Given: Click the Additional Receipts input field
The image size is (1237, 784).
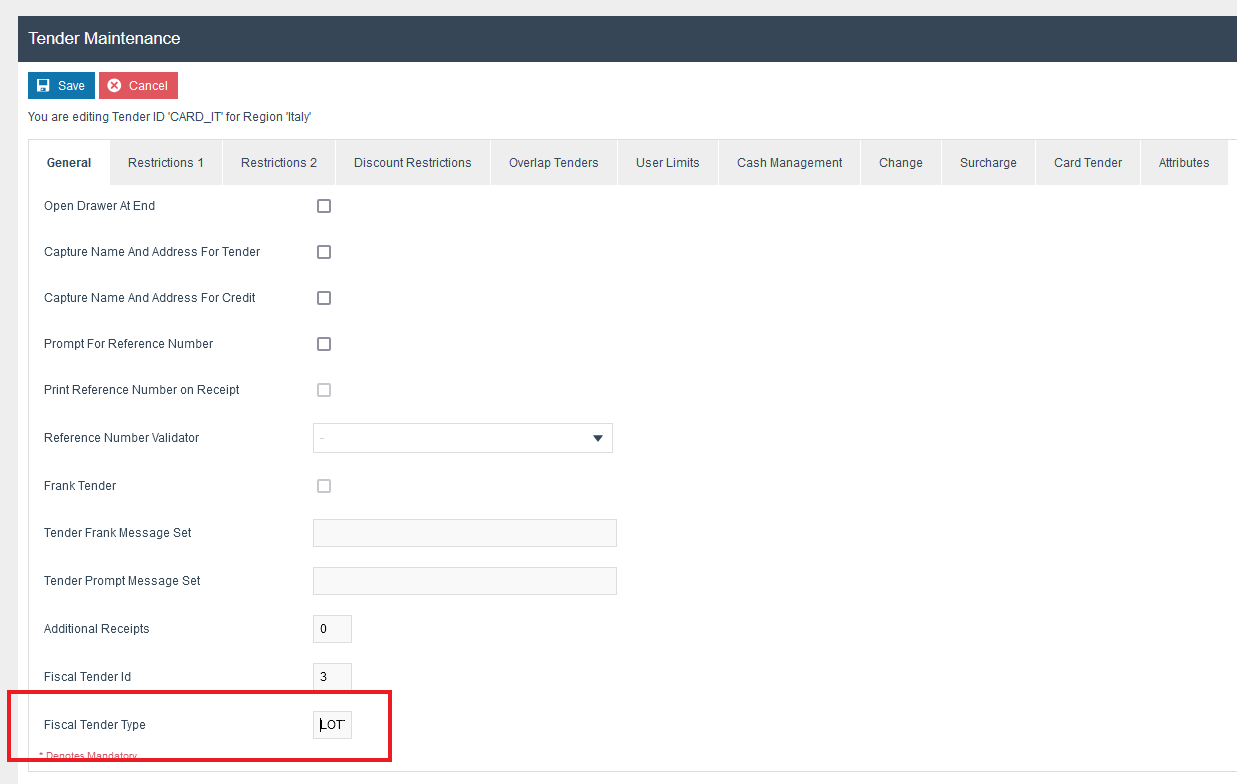Looking at the screenshot, I should (332, 629).
